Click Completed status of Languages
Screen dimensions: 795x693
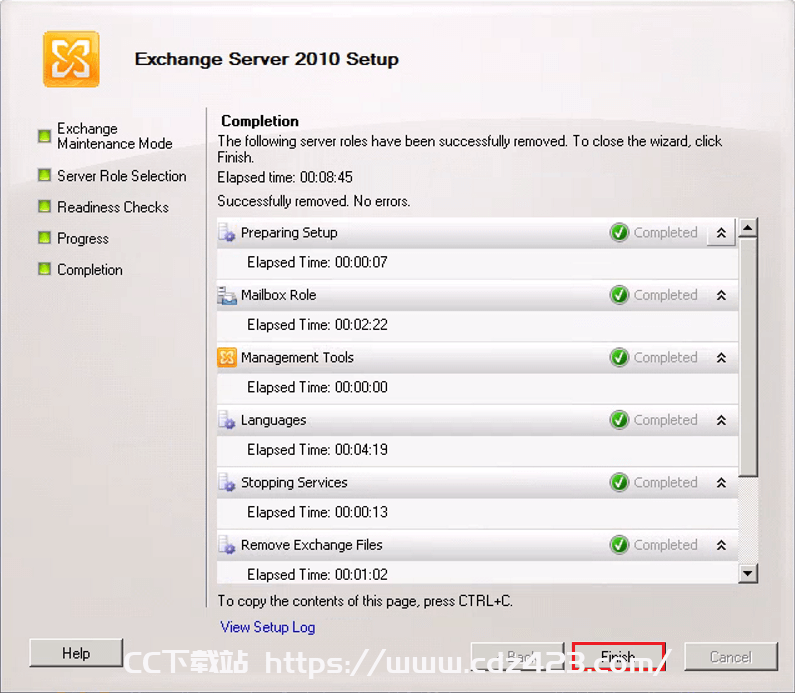665,420
